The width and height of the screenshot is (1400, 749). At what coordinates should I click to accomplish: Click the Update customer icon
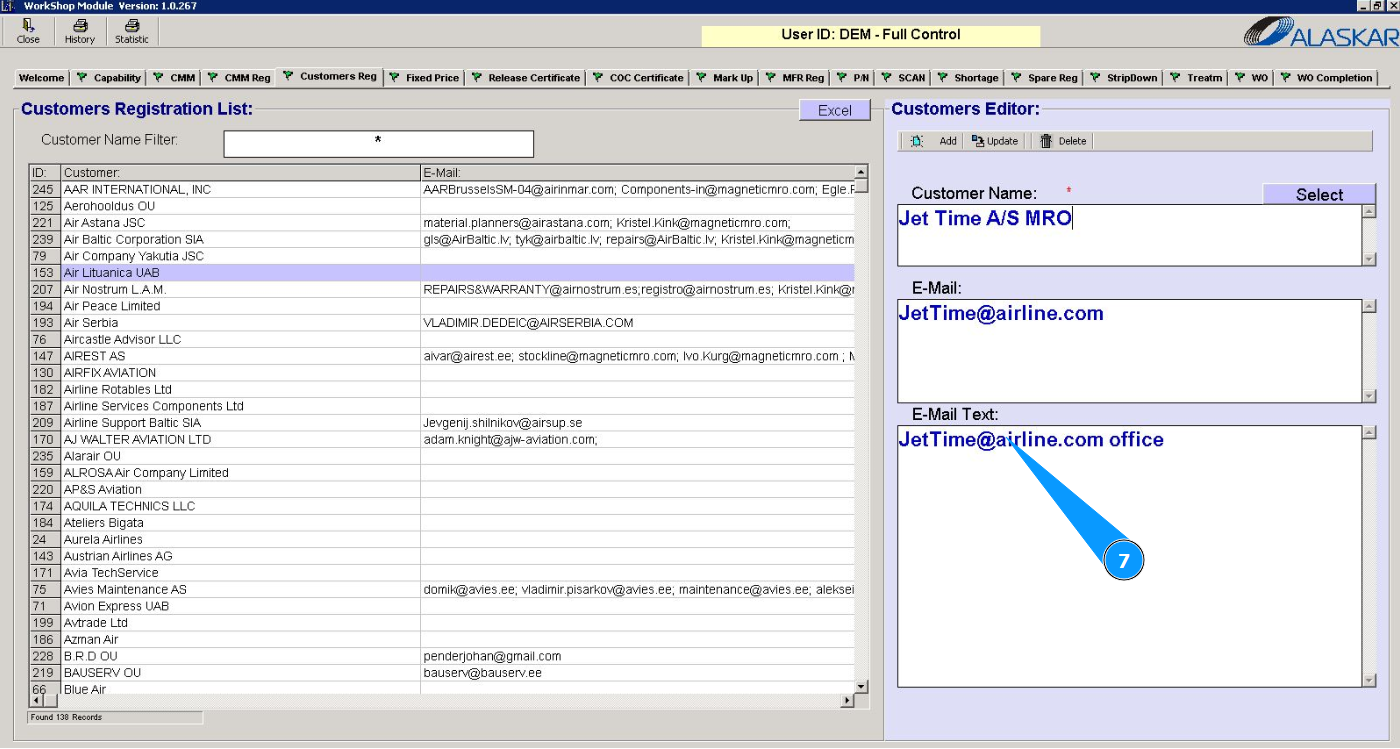[978, 141]
